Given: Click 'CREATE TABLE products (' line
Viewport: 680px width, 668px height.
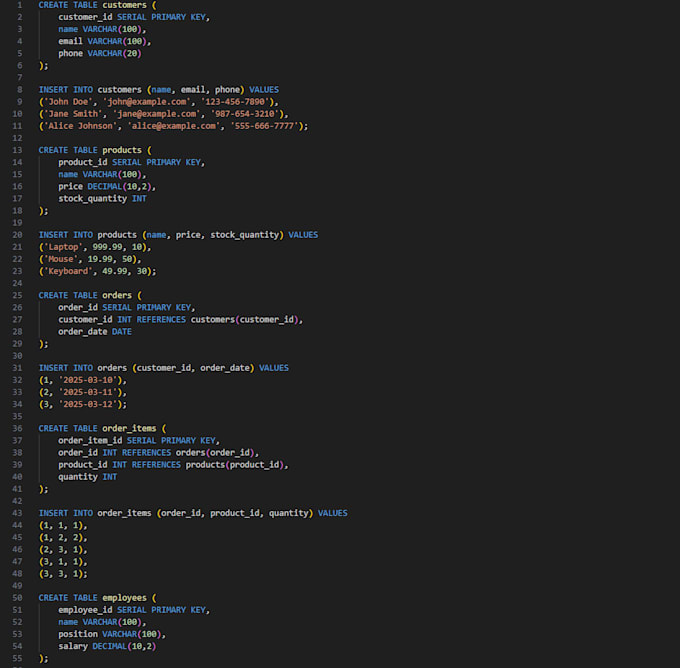Looking at the screenshot, I should 95,151.
